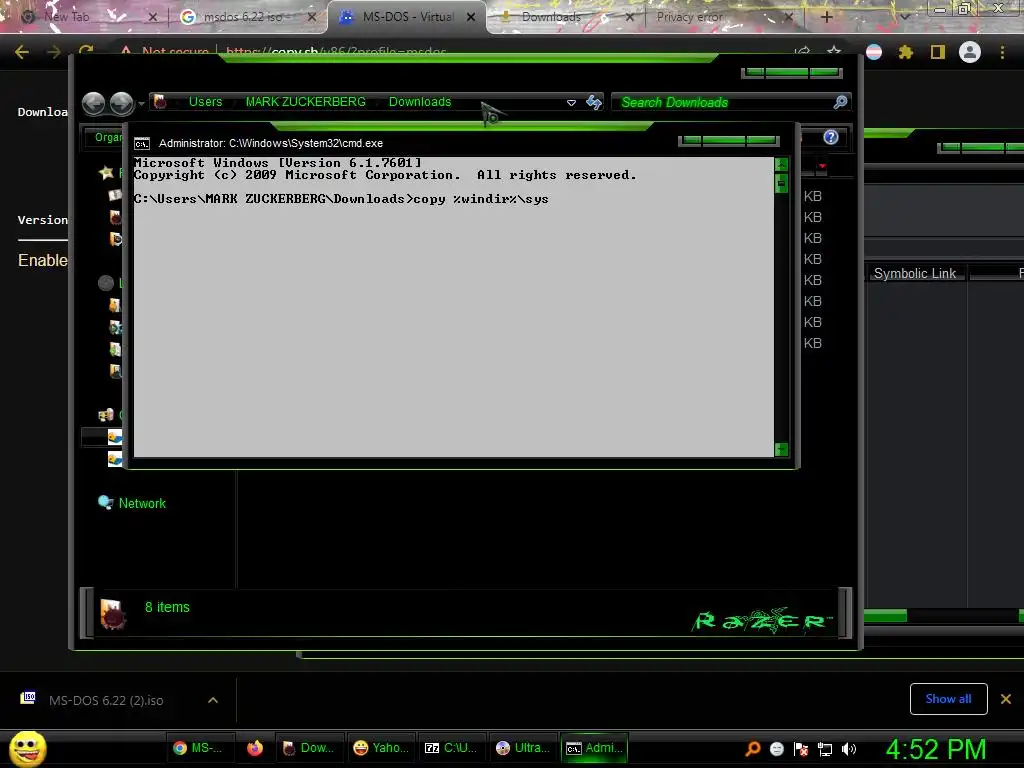The height and width of the screenshot is (768, 1024).
Task: Click the folder icon in Explorer details pane
Action: click(112, 614)
